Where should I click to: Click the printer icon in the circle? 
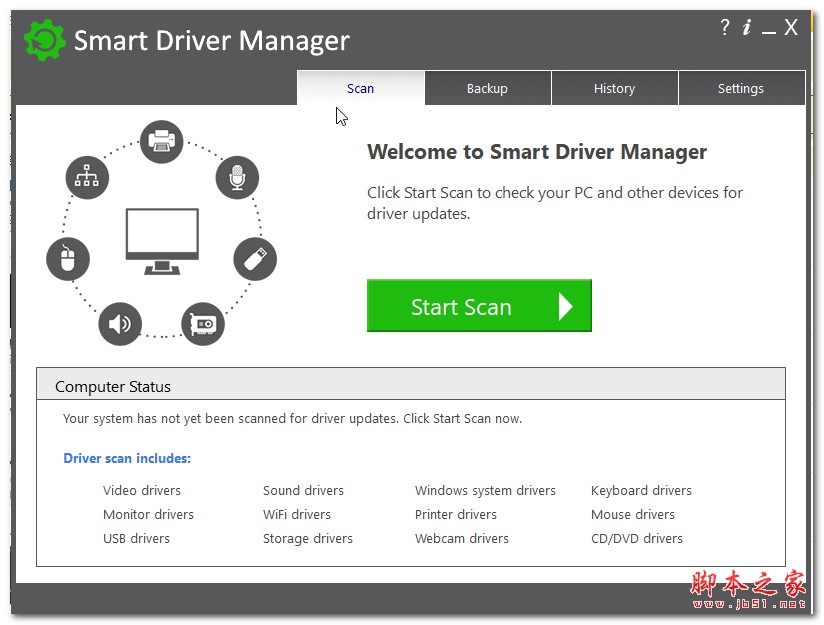pyautogui.click(x=161, y=140)
